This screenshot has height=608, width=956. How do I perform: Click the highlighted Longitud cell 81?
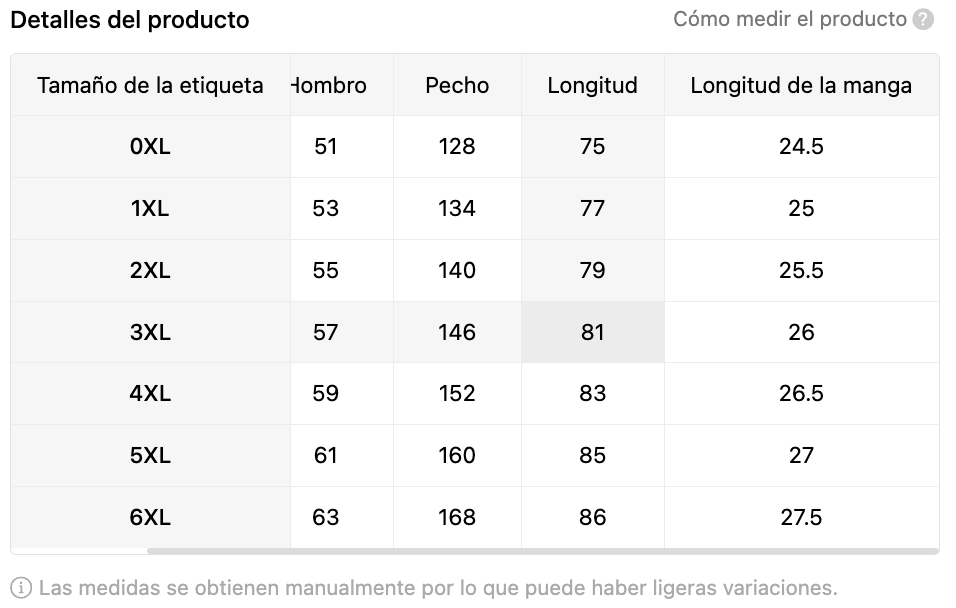(x=593, y=332)
